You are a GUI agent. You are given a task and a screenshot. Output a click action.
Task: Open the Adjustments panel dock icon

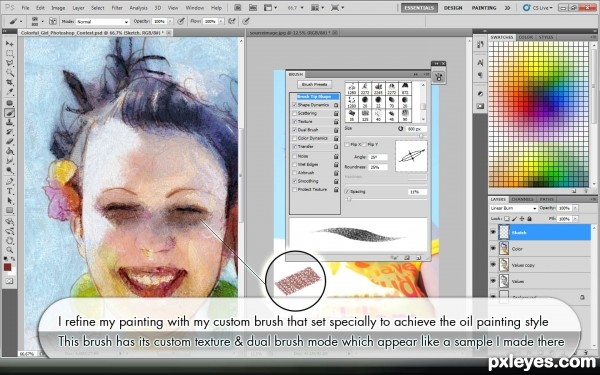480,94
